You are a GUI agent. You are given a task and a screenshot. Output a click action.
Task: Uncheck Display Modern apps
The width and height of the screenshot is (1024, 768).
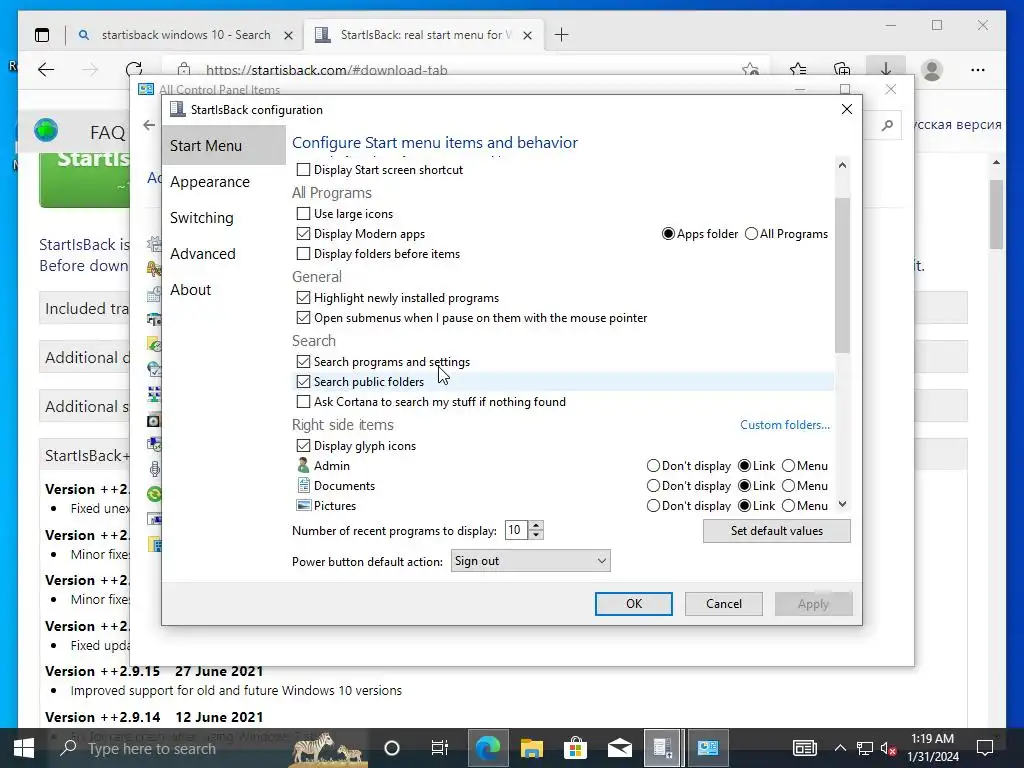(x=303, y=234)
